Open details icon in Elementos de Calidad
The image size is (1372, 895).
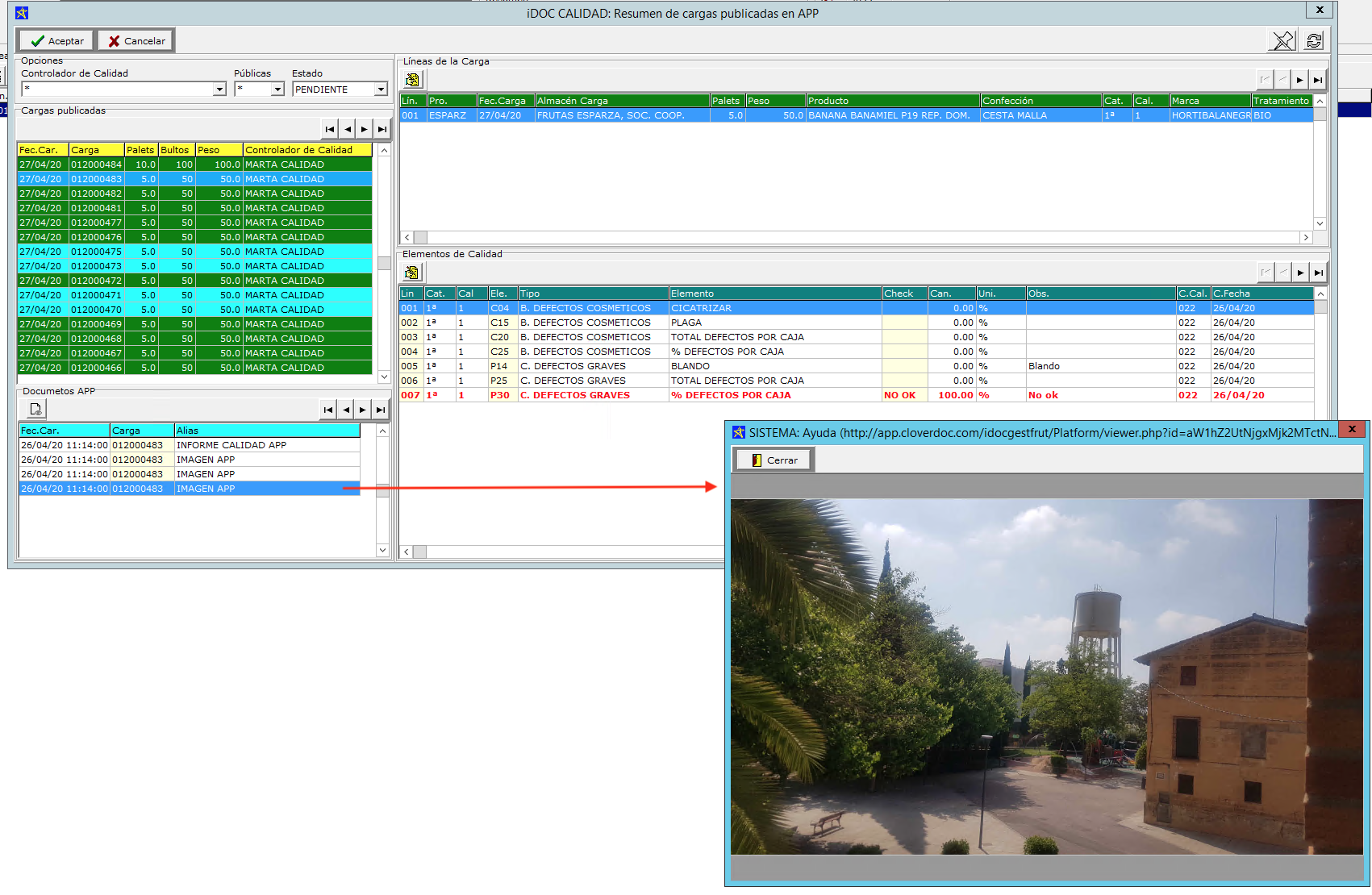click(x=413, y=273)
